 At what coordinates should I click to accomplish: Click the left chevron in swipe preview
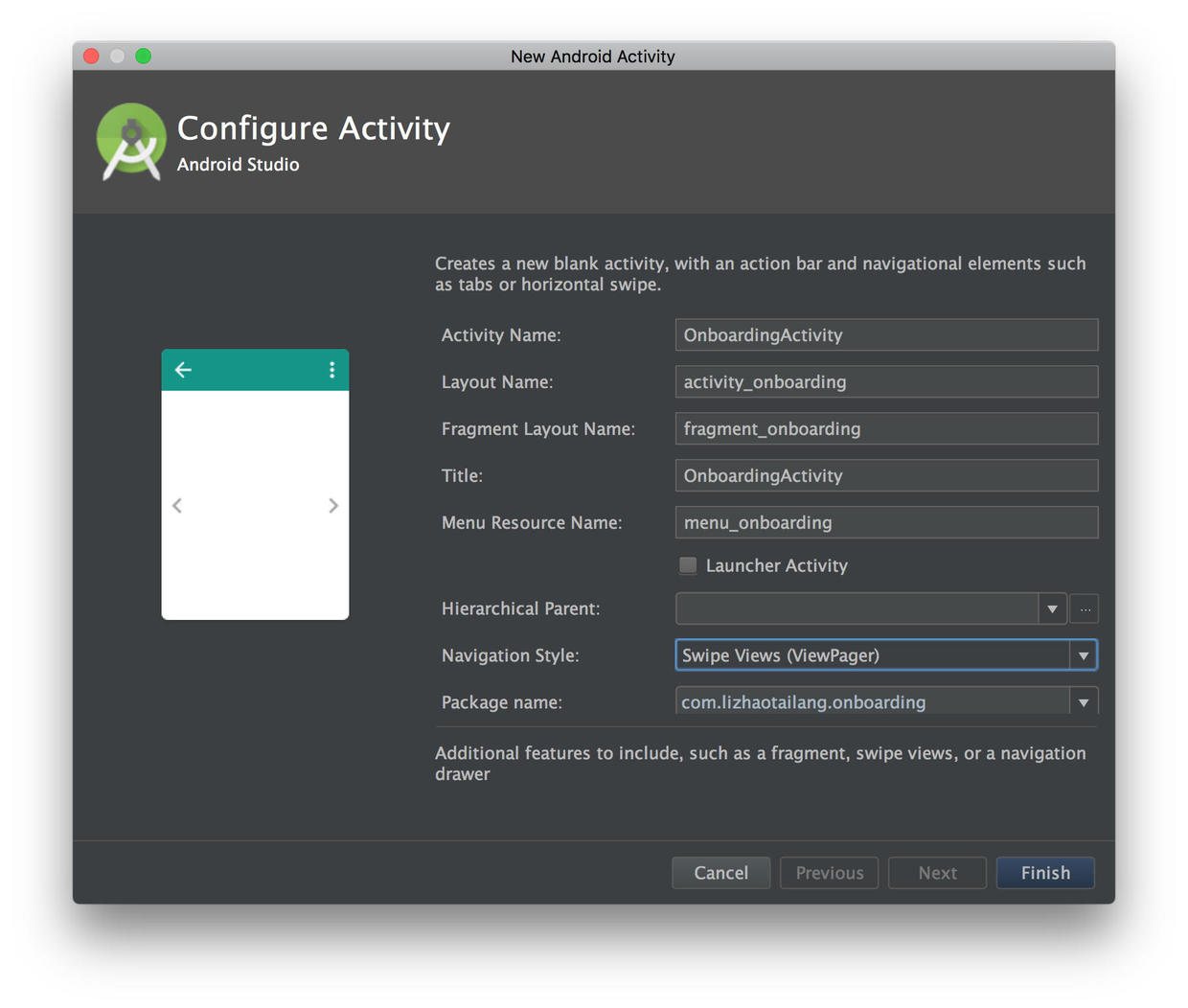(177, 506)
